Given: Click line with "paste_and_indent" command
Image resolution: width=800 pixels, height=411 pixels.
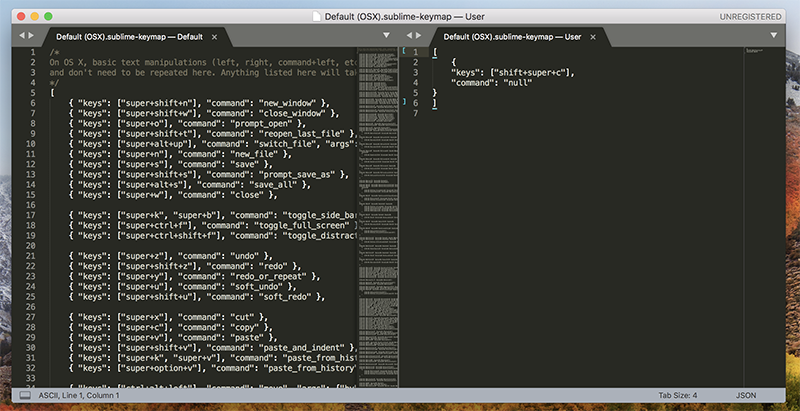Looking at the screenshot, I should [x=211, y=348].
